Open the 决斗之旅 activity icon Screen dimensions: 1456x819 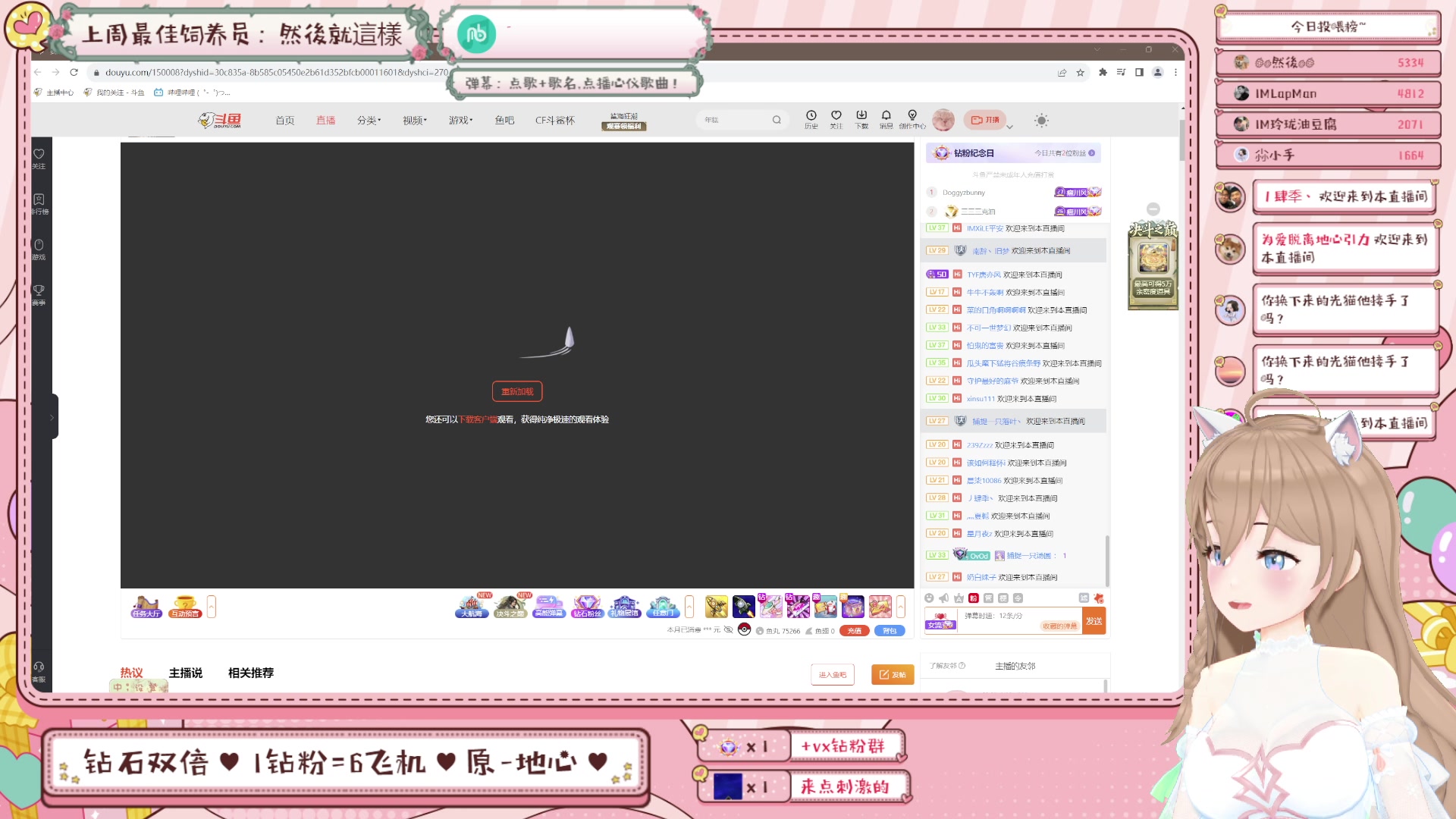510,607
